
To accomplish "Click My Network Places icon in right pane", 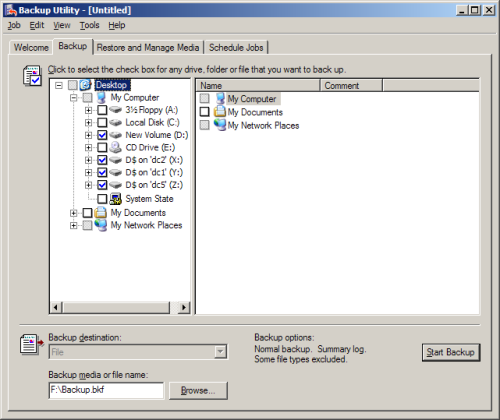I will pyautogui.click(x=220, y=125).
